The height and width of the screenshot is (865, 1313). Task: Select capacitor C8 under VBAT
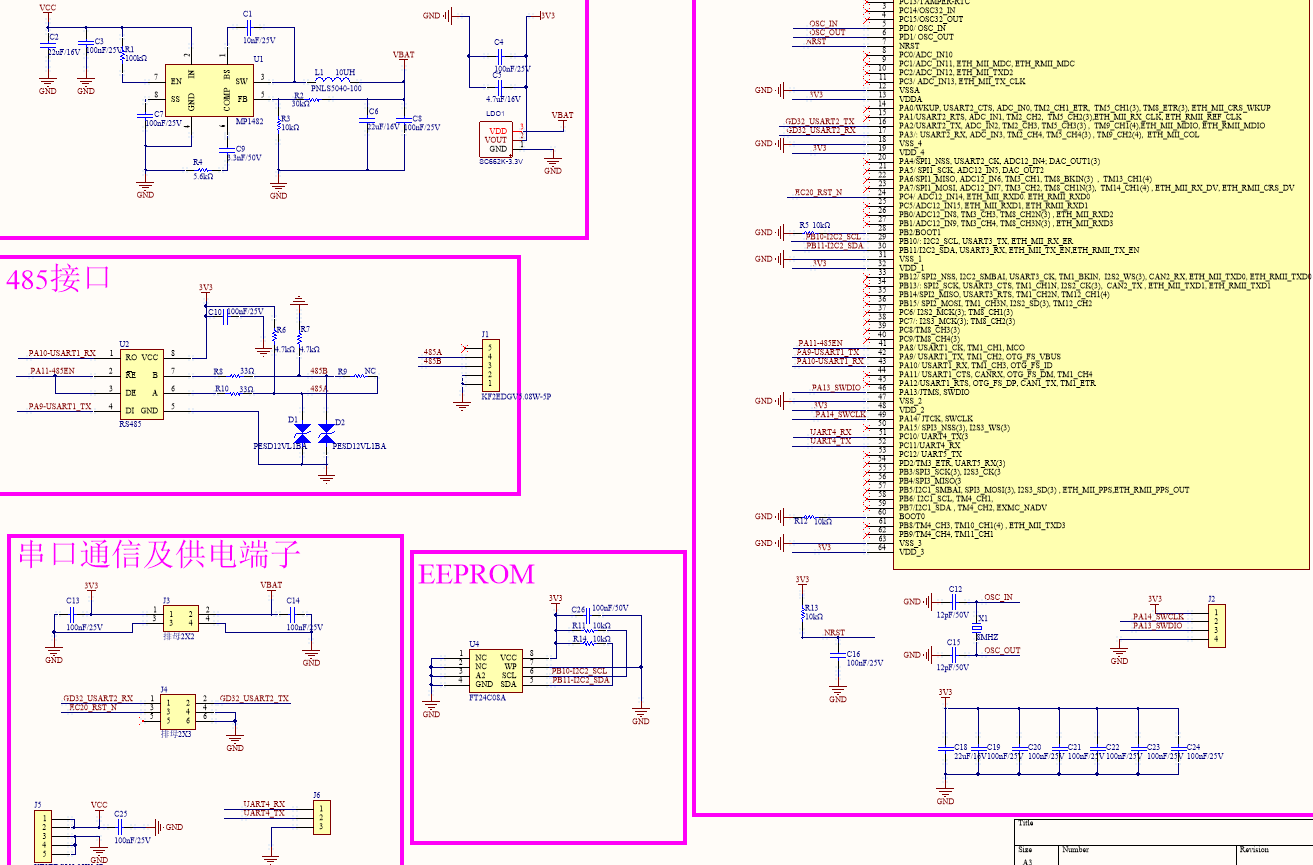(x=403, y=121)
